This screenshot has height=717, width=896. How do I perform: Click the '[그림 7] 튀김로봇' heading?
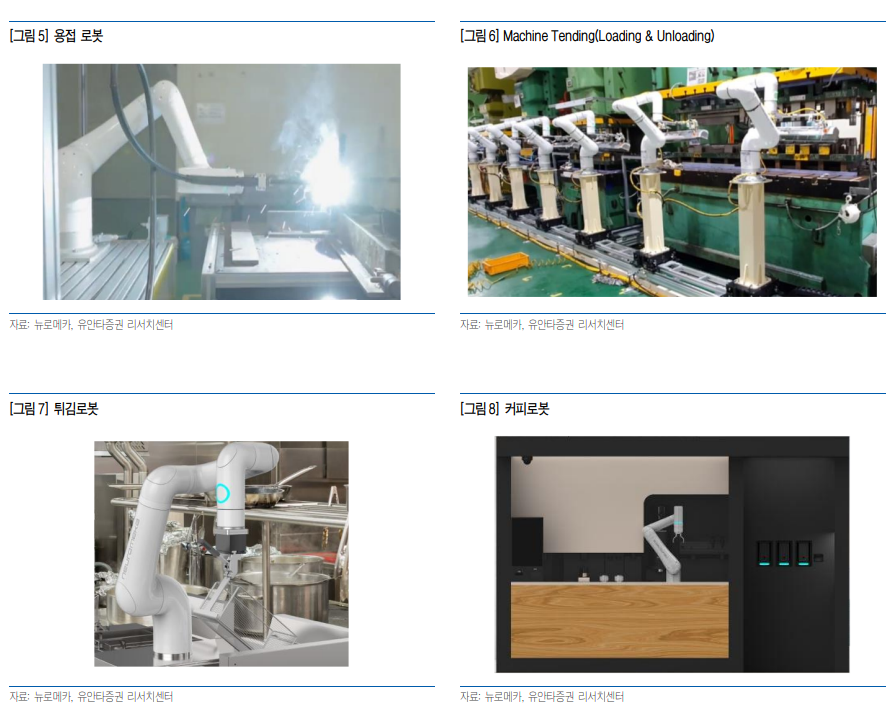pyautogui.click(x=54, y=408)
